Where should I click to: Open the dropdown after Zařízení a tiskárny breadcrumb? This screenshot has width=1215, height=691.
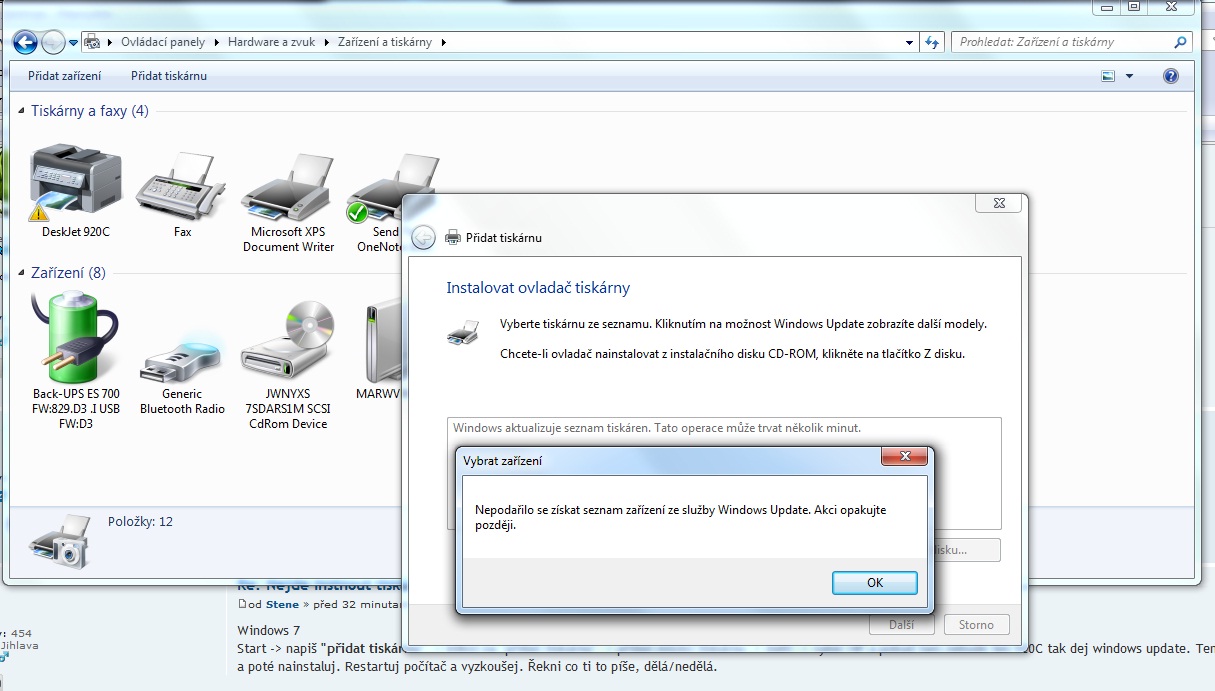pyautogui.click(x=444, y=42)
